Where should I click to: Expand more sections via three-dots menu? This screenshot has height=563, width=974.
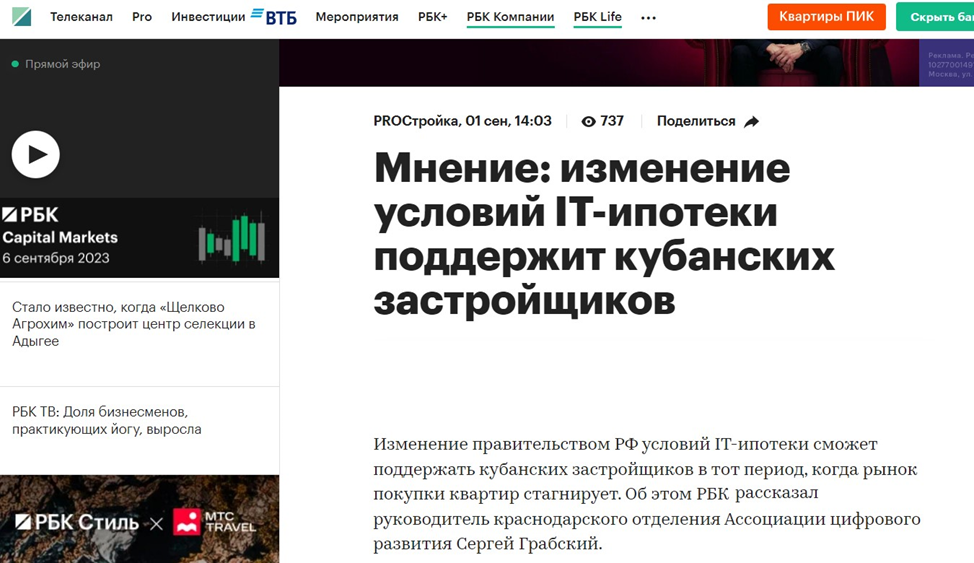click(x=649, y=18)
